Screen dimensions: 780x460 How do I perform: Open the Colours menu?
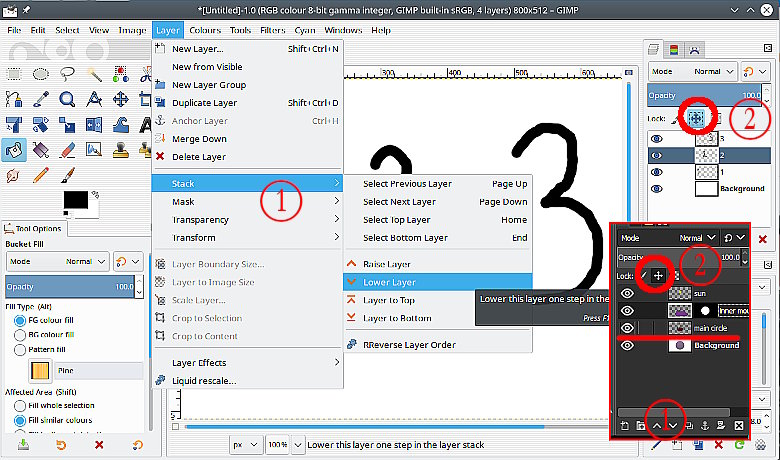(205, 30)
